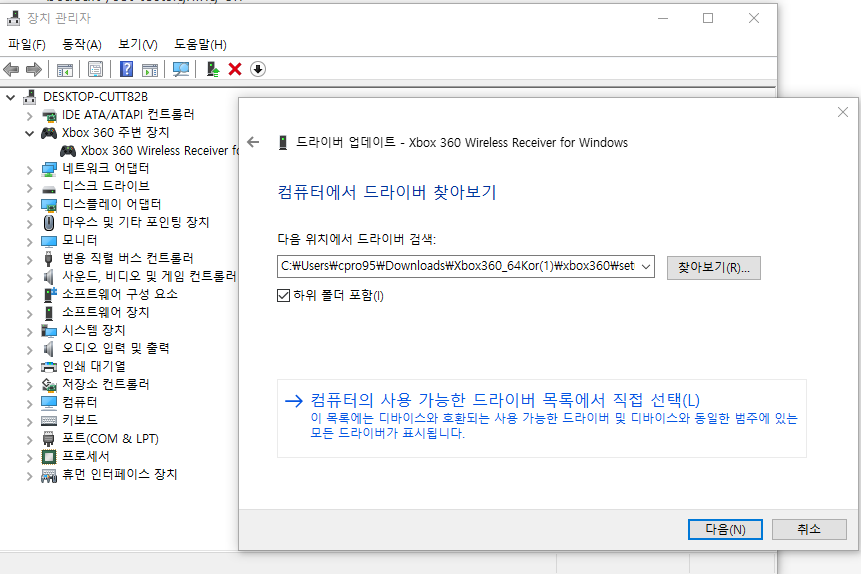Click the Update device driver toolbar icon
The image size is (861, 574).
point(213,69)
